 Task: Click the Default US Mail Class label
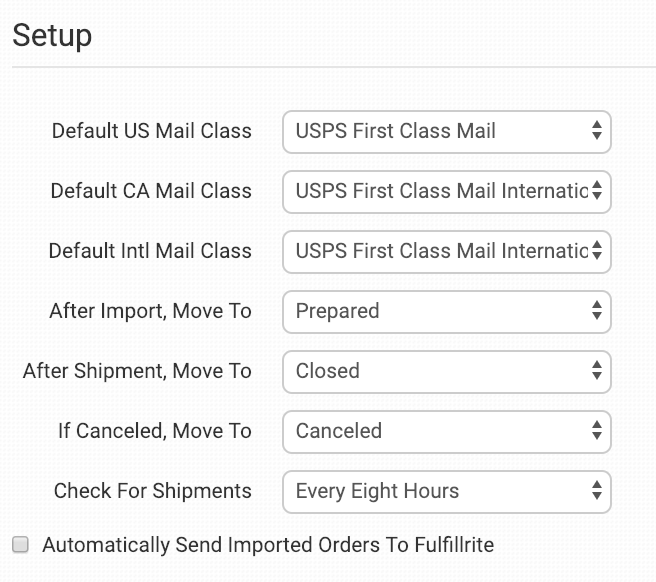tap(152, 131)
